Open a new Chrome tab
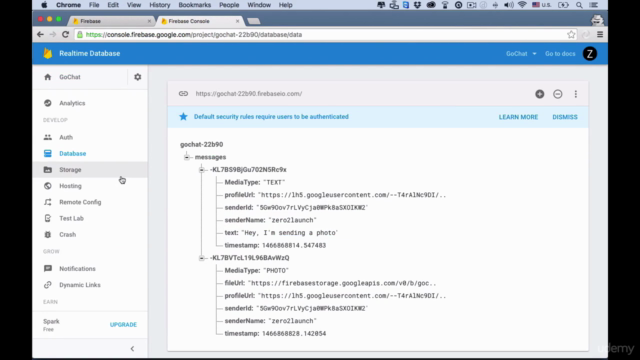The height and width of the screenshot is (360, 640). (253, 21)
